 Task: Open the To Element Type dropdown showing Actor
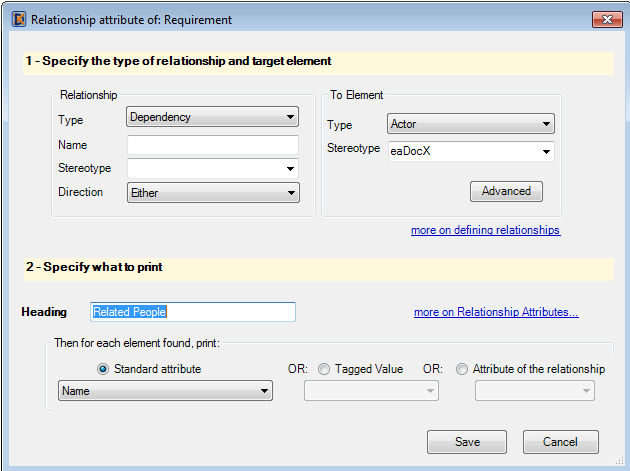(x=470, y=124)
